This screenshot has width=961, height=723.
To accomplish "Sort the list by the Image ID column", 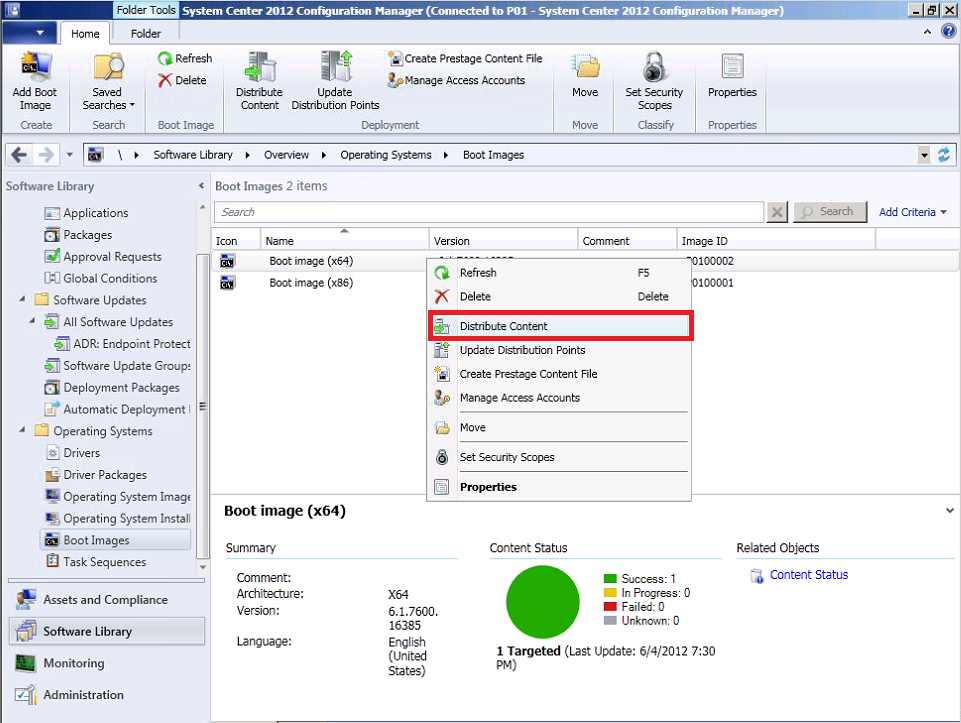I will 776,241.
